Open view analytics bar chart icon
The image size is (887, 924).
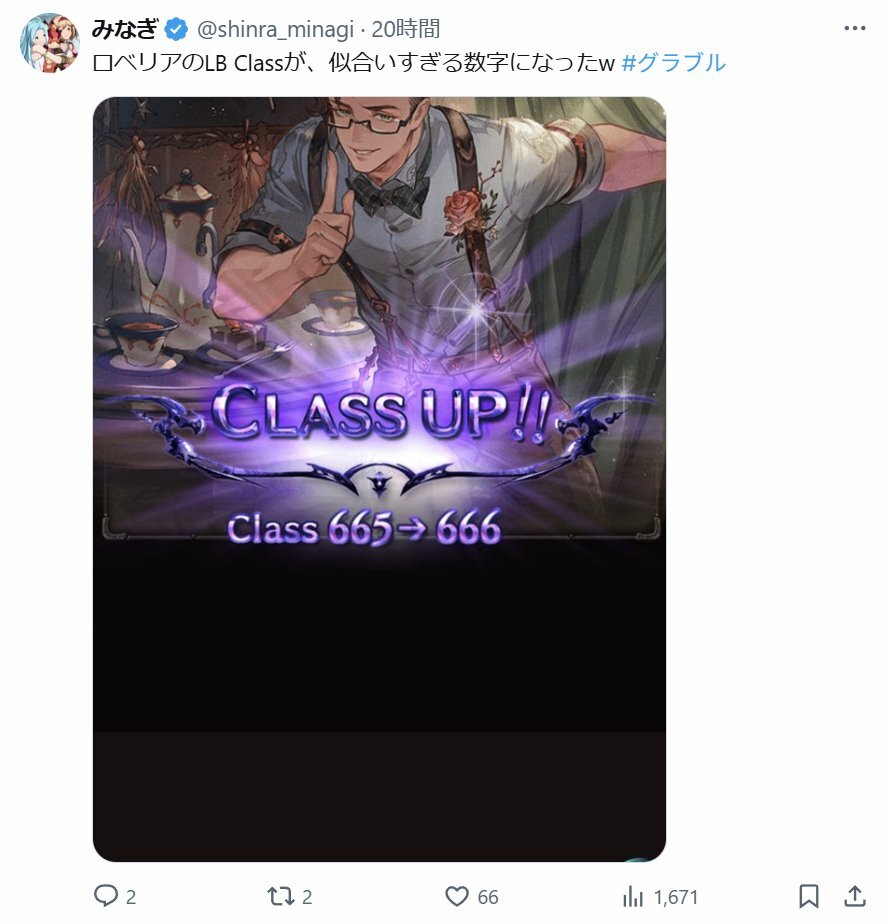tap(633, 897)
